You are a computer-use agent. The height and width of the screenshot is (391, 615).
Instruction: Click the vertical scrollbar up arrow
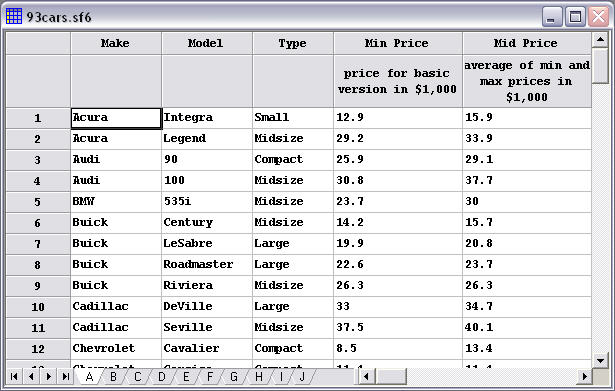[600, 39]
